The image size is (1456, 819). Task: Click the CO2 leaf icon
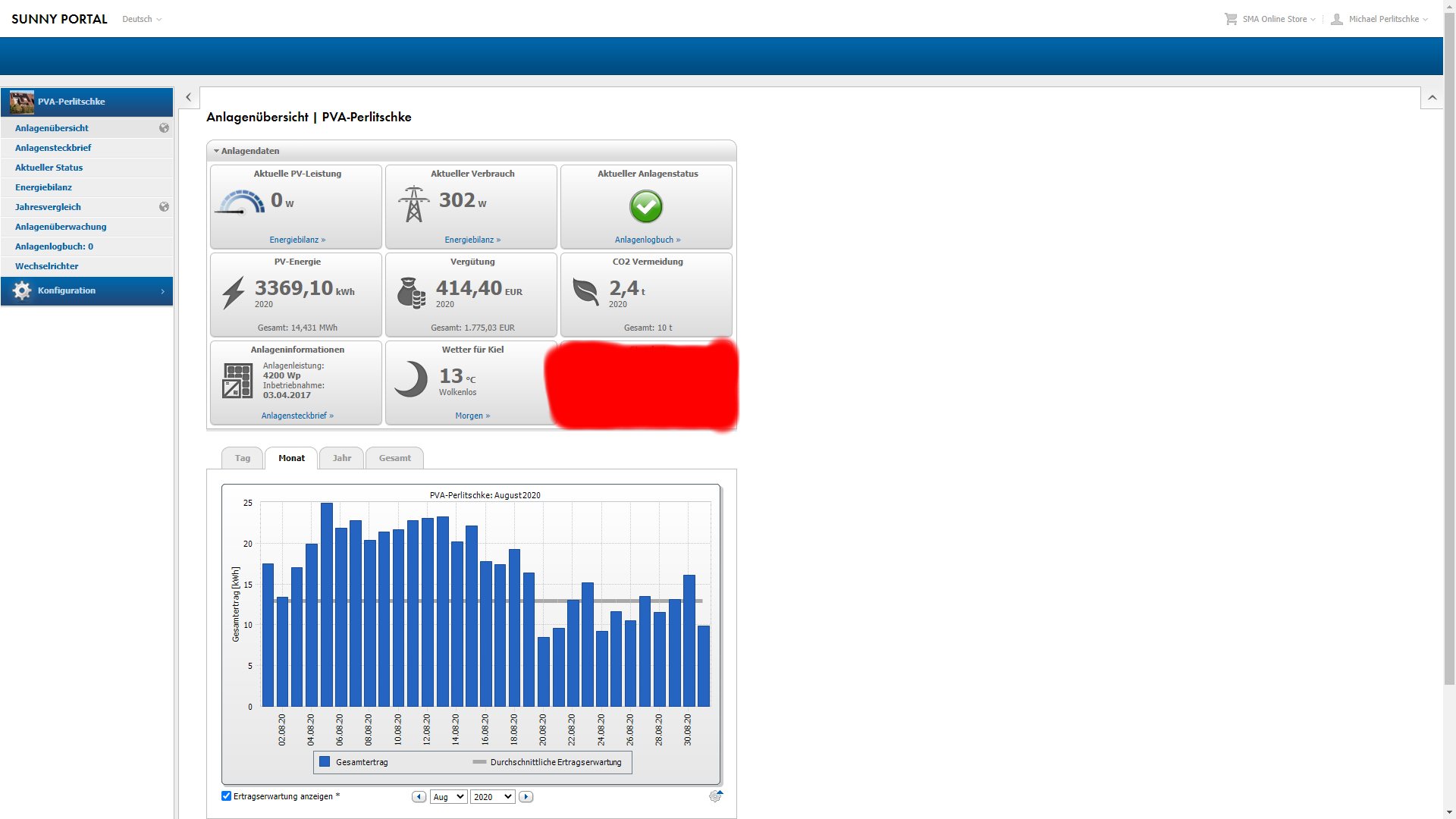585,291
